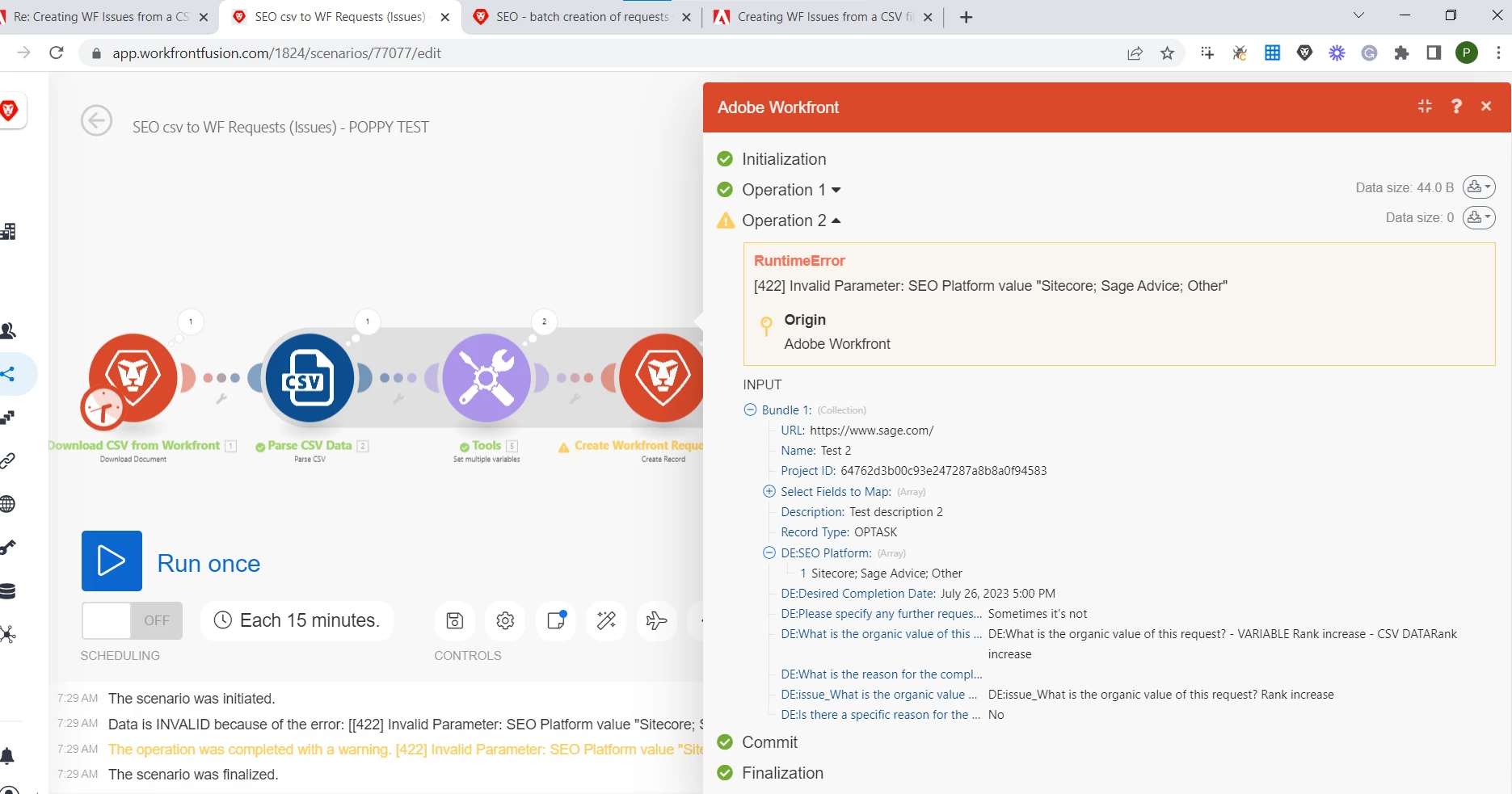Switch to 'Creating WF Issues from a CSV' Adobe tab

pyautogui.click(x=823, y=17)
